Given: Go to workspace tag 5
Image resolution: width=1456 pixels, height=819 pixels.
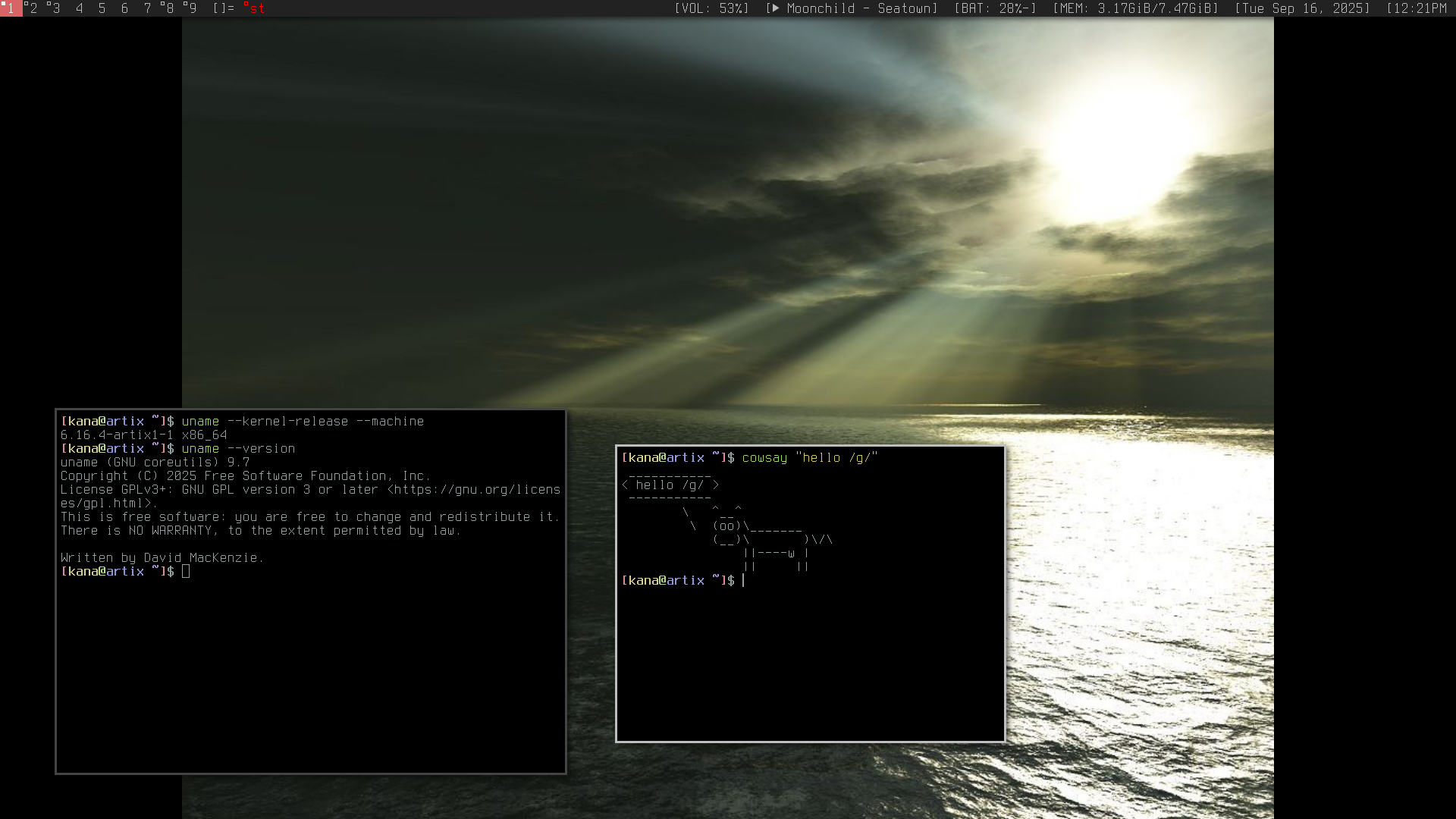Looking at the screenshot, I should point(102,8).
